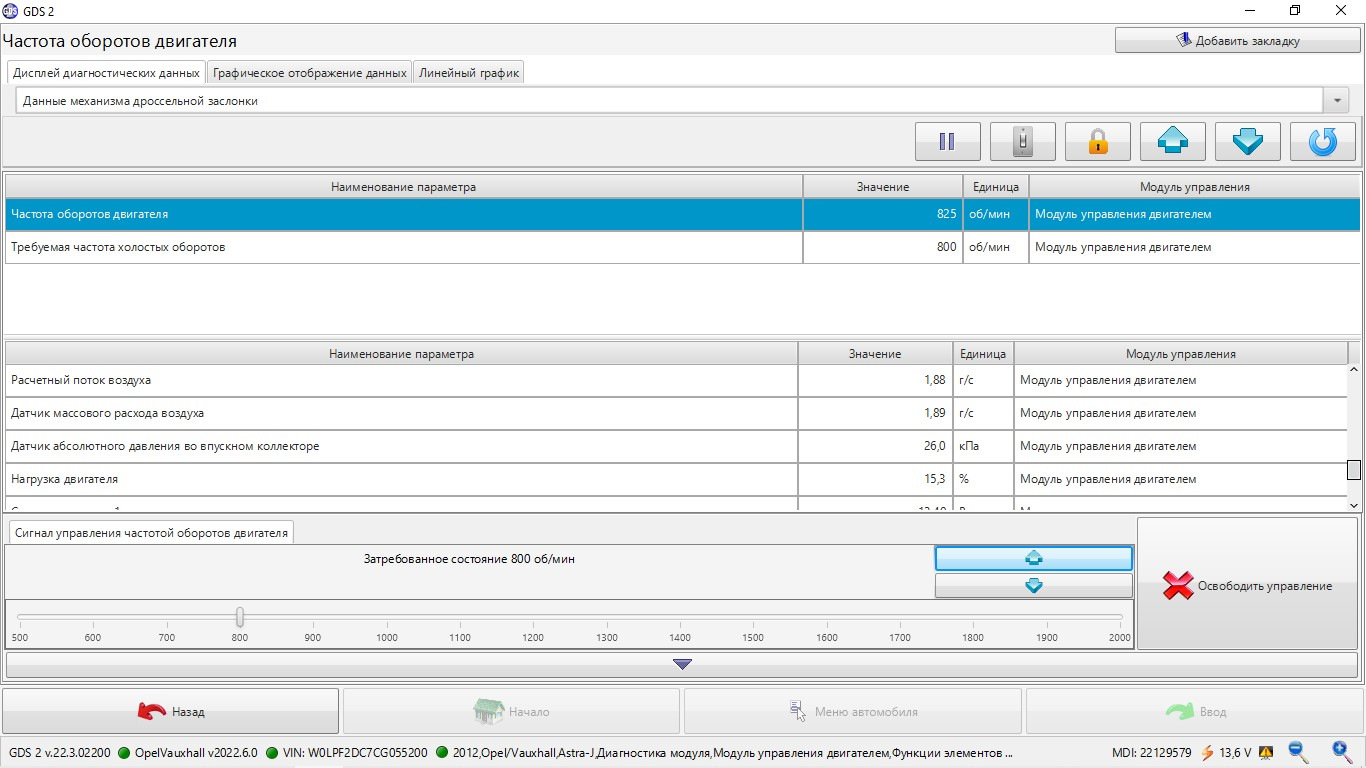The image size is (1366, 768).
Task: Click the GDS 2 application icon in title bar
Action: coord(11,10)
